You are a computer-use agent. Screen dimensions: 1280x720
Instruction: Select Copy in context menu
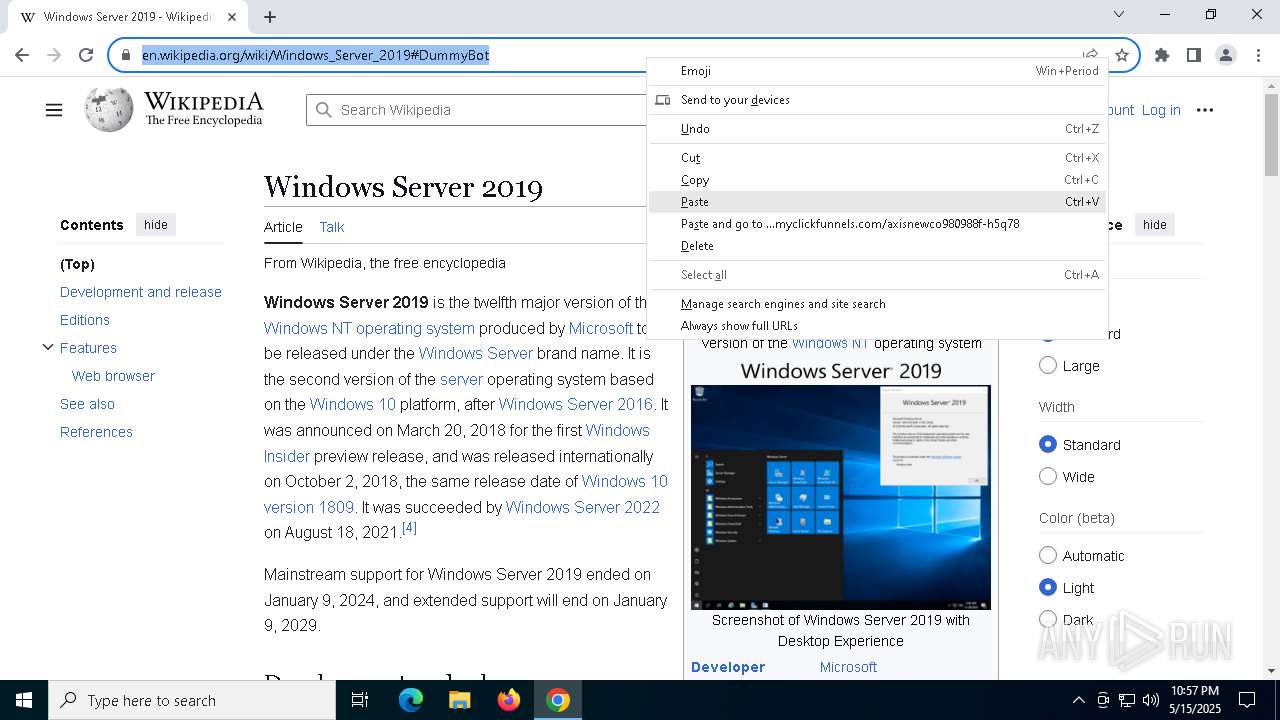[877, 180]
